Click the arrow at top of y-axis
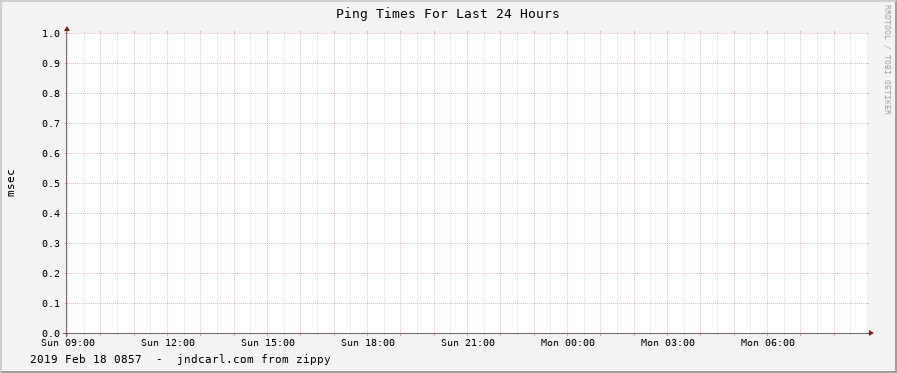The width and height of the screenshot is (897, 373). coord(67,28)
